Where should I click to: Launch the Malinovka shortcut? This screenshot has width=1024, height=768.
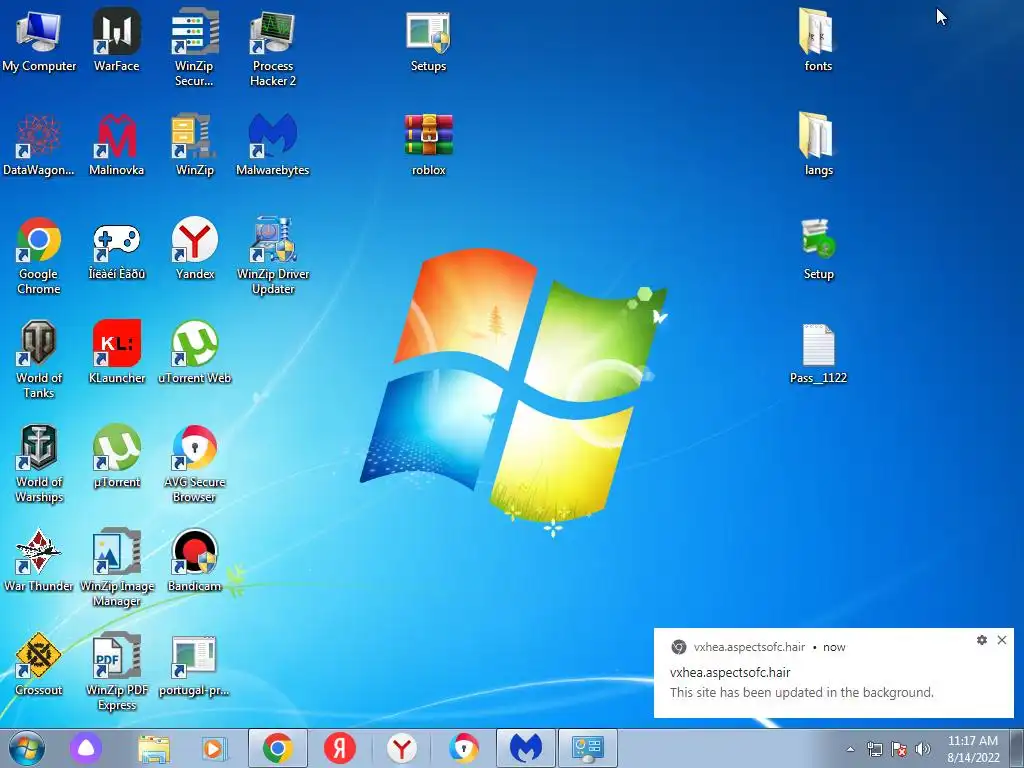pos(116,145)
